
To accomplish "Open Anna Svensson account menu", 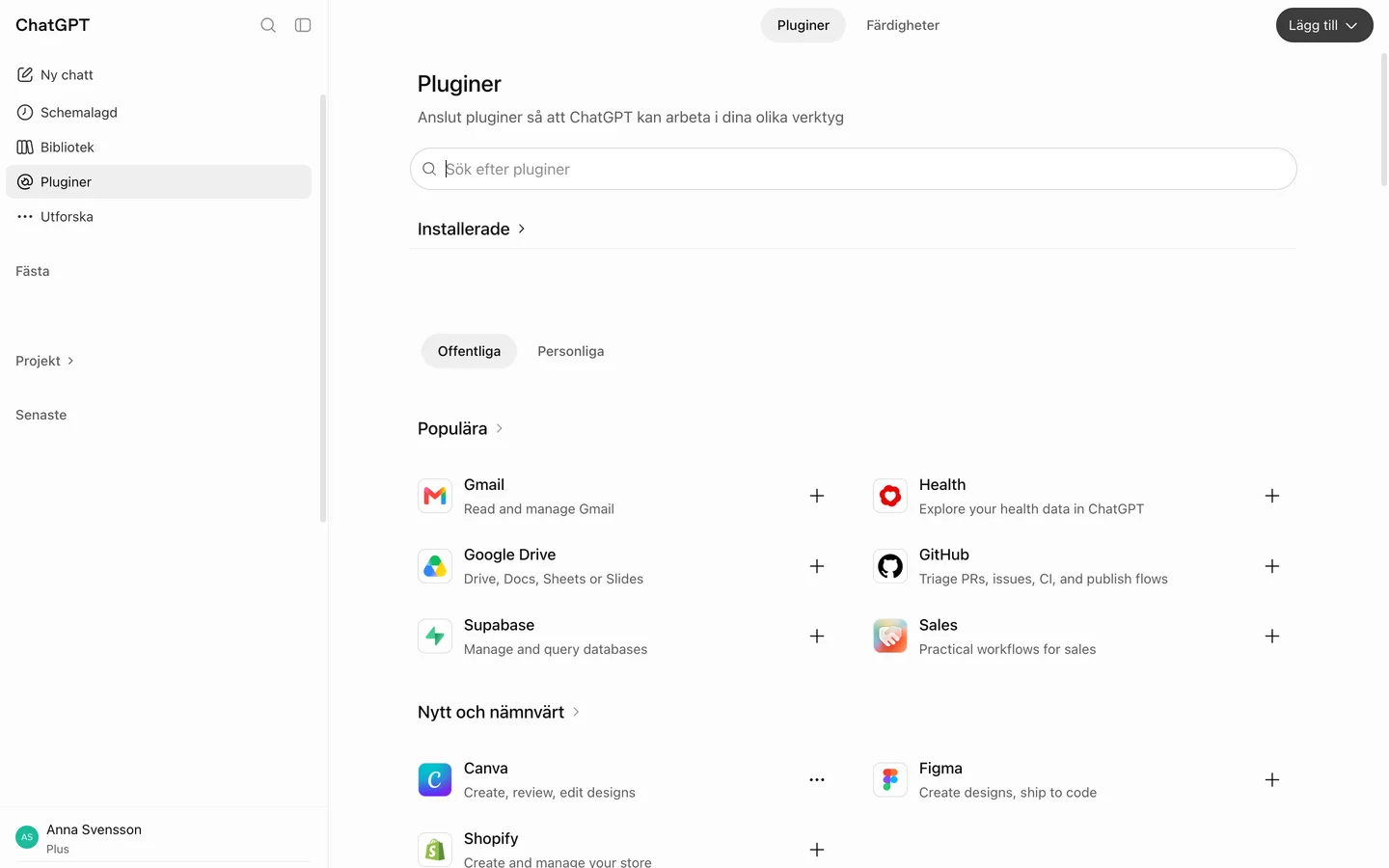I will [x=158, y=838].
